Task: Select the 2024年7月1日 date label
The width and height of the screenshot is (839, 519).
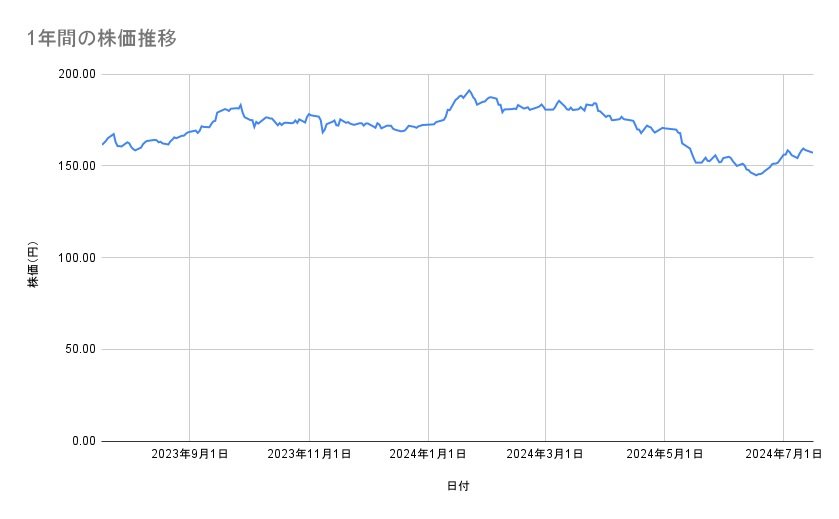Action: (783, 454)
